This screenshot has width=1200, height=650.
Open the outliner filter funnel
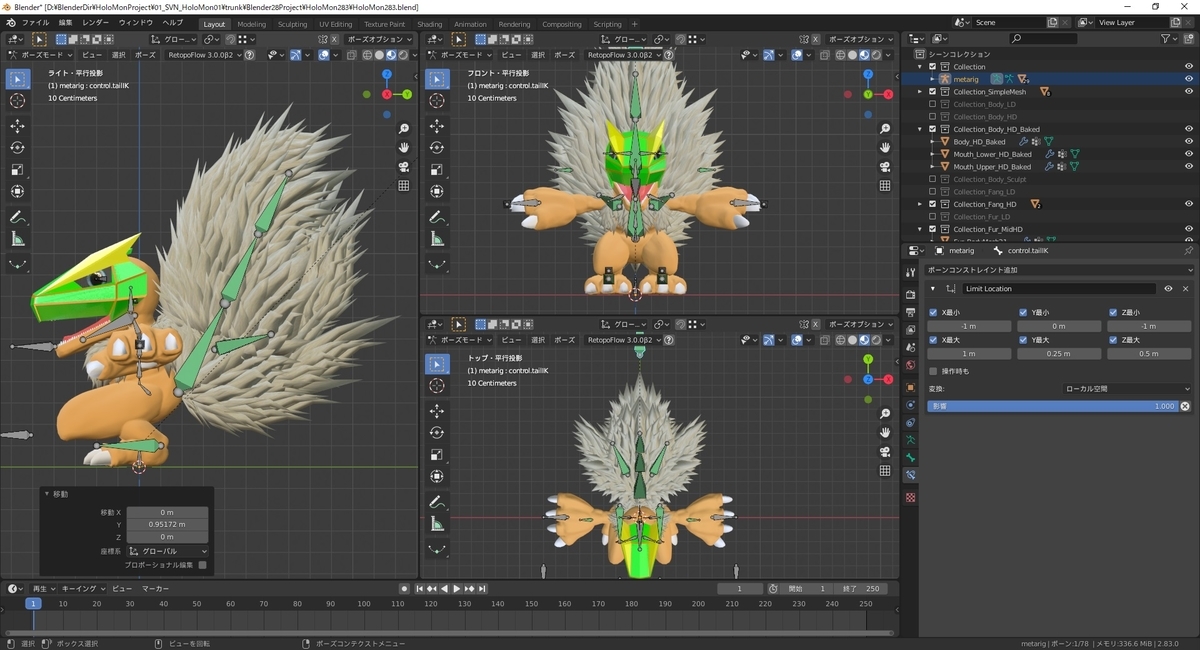coord(1167,38)
